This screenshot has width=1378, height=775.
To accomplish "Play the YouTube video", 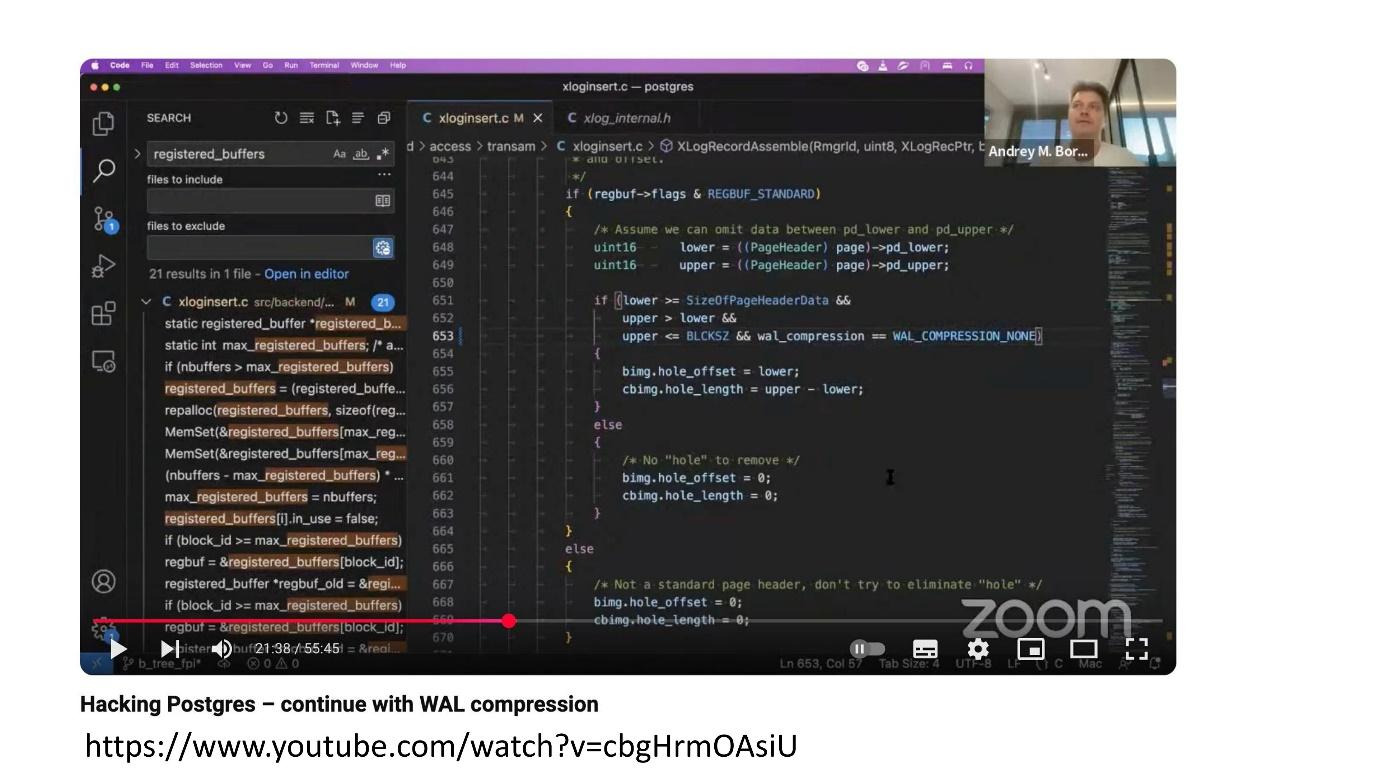I will 118,648.
